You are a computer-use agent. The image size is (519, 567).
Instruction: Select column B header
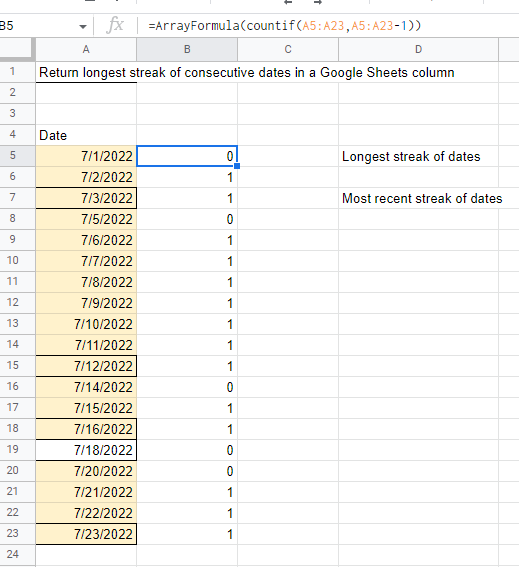187,49
